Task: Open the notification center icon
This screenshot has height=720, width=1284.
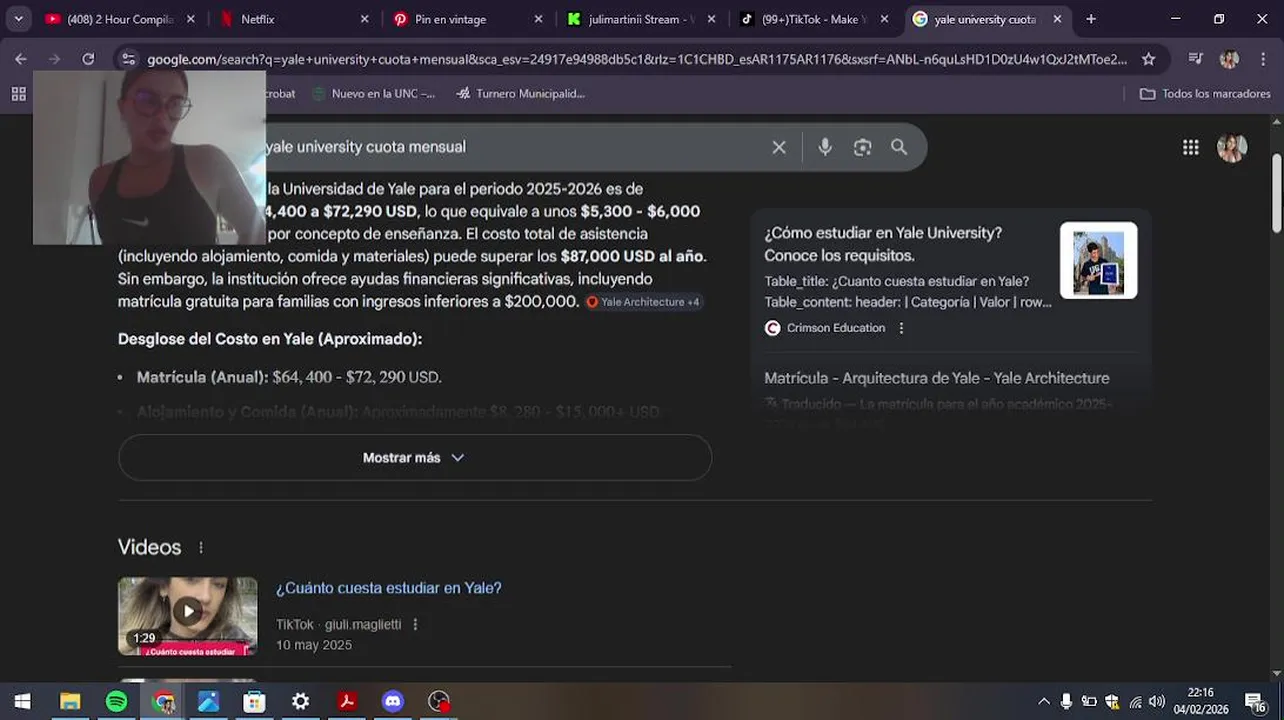Action: click(x=1255, y=702)
